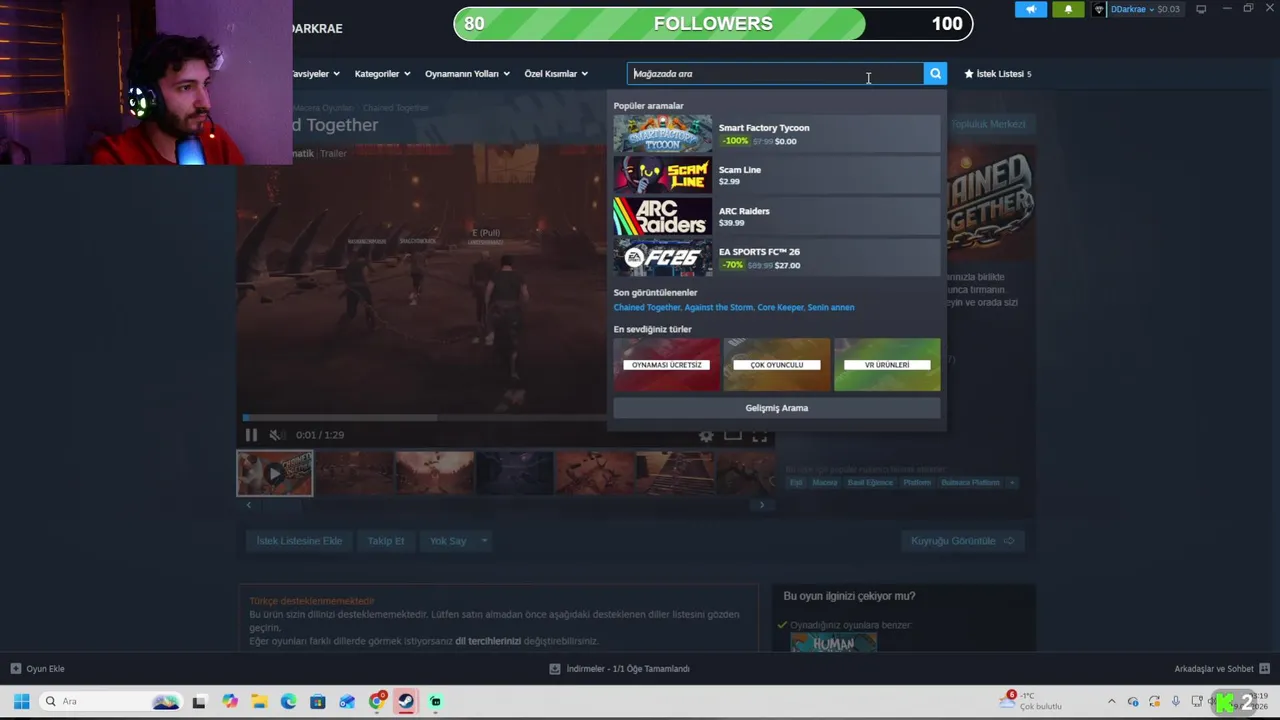Open the VR Ürünleri genre tile

887,364
